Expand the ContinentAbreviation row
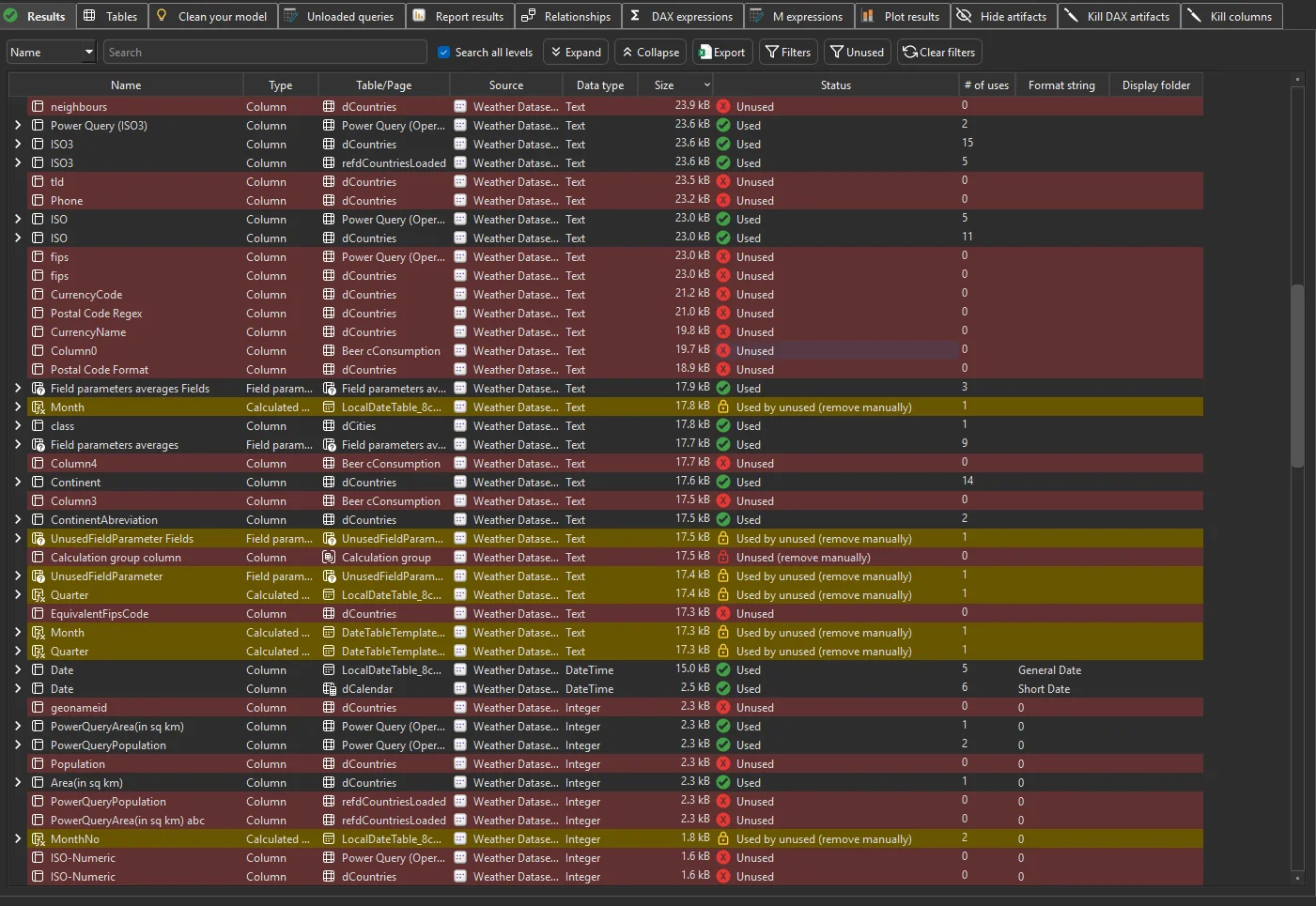This screenshot has height=906, width=1316. 18,519
